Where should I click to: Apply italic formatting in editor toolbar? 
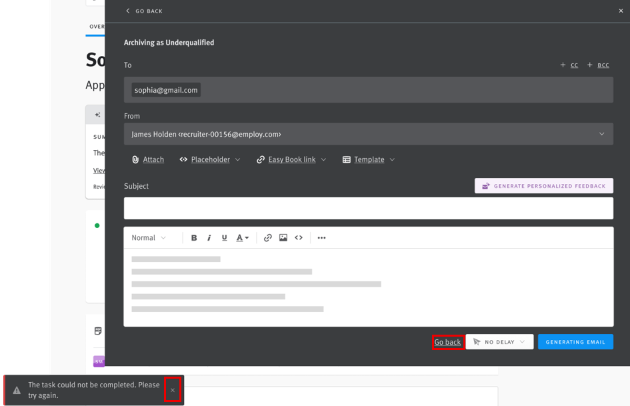coord(207,237)
